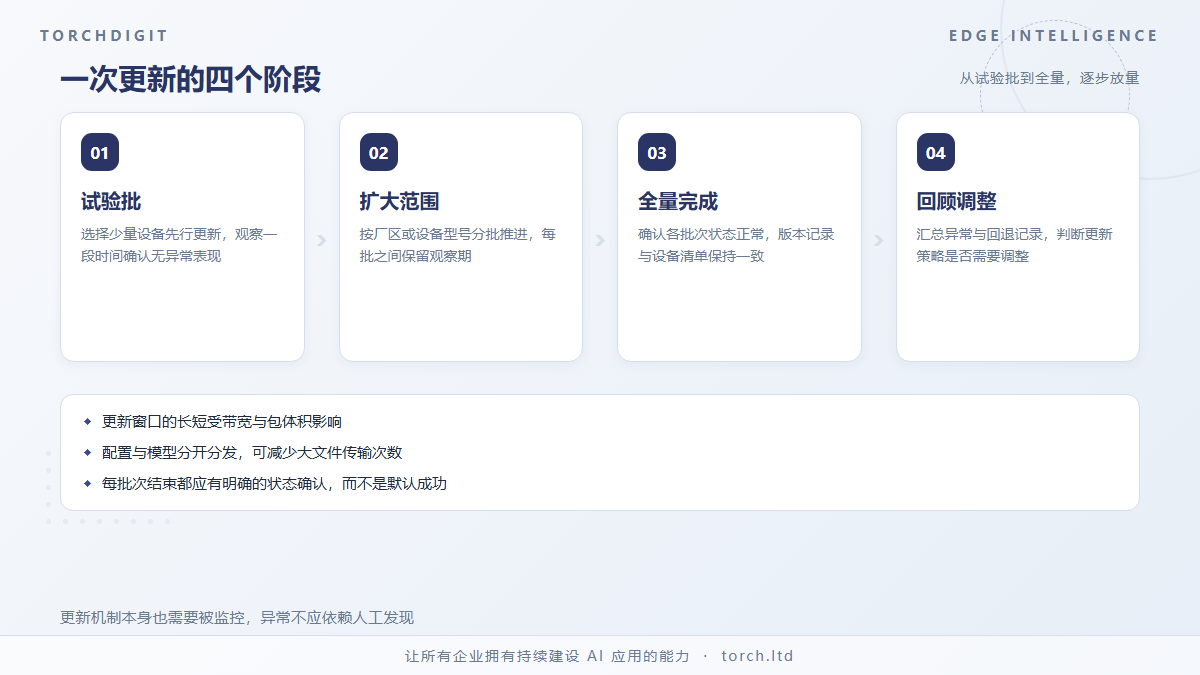Click the subtitle 从试验批到全量，逐步放量
Screen dimensions: 1200x675
point(1050,78)
